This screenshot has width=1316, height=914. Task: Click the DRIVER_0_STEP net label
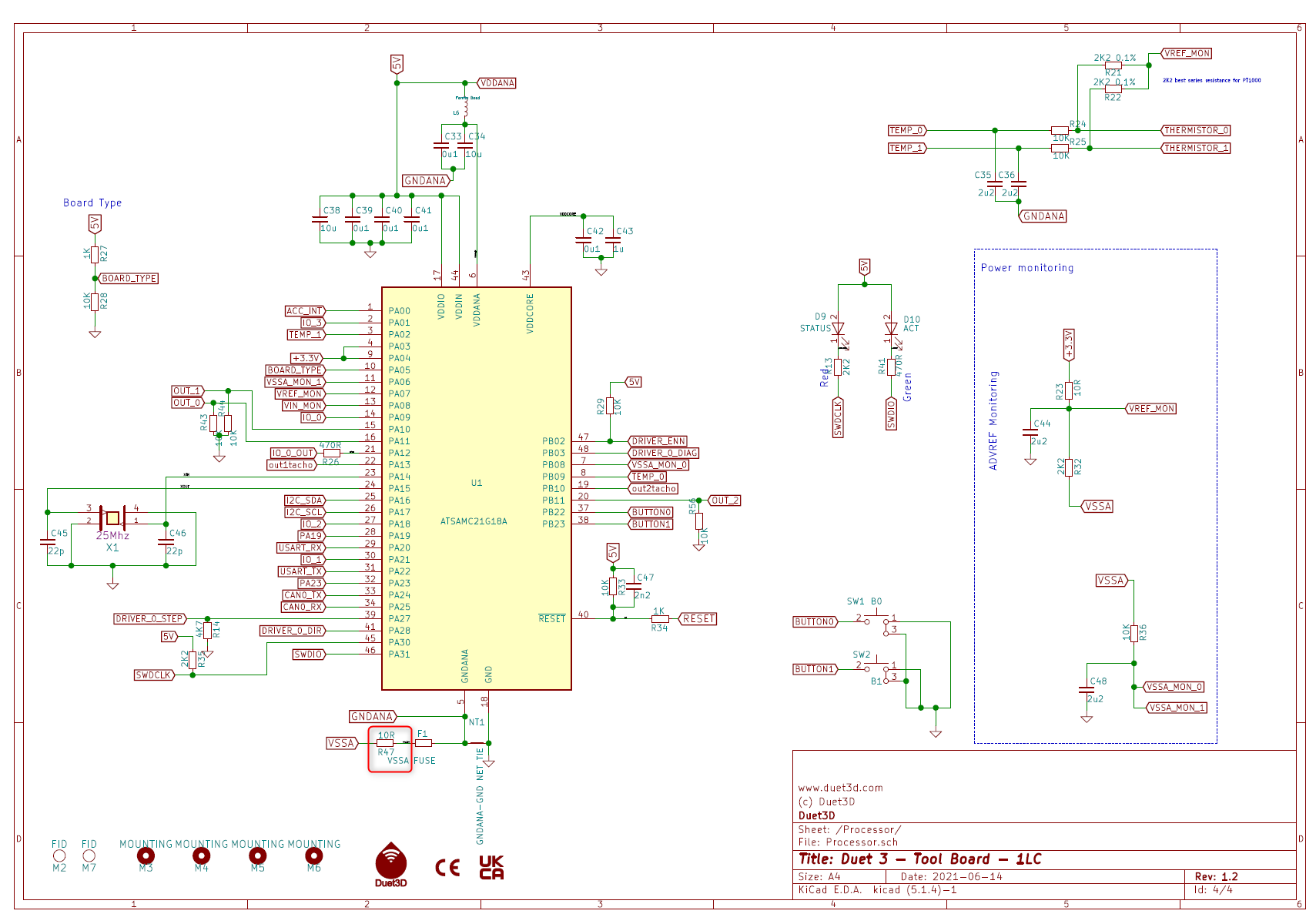tap(150, 618)
